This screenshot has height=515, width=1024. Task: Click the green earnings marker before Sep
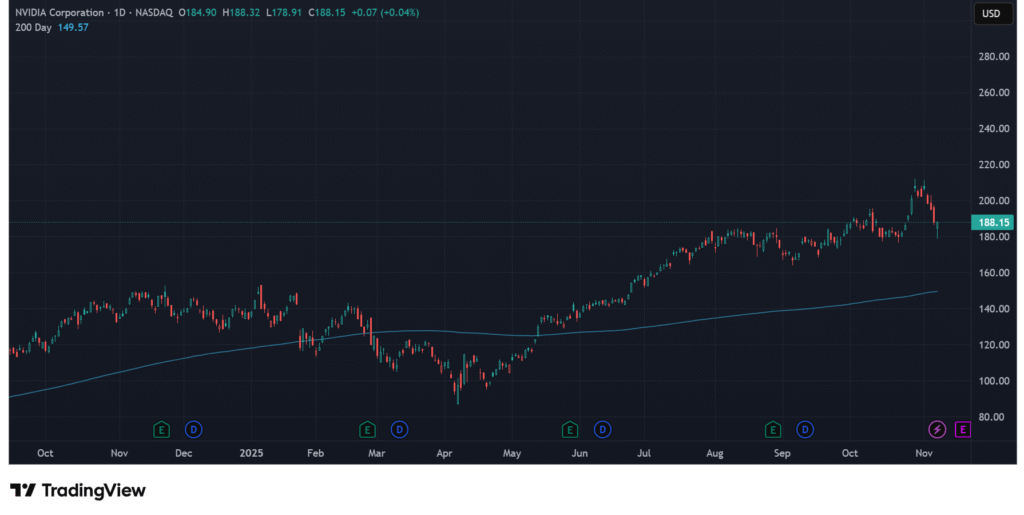pos(773,429)
